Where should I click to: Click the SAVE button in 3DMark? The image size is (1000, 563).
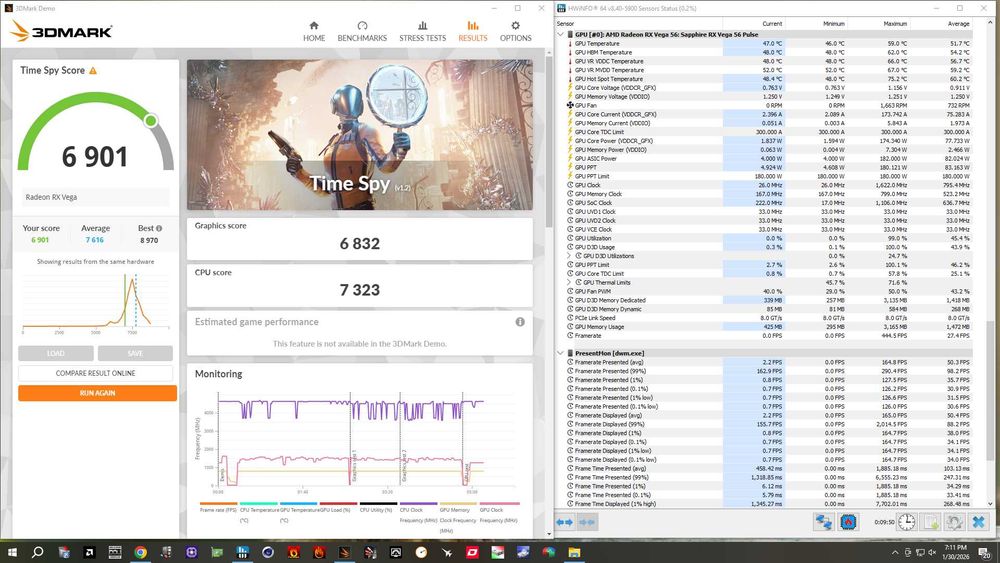pyautogui.click(x=135, y=353)
